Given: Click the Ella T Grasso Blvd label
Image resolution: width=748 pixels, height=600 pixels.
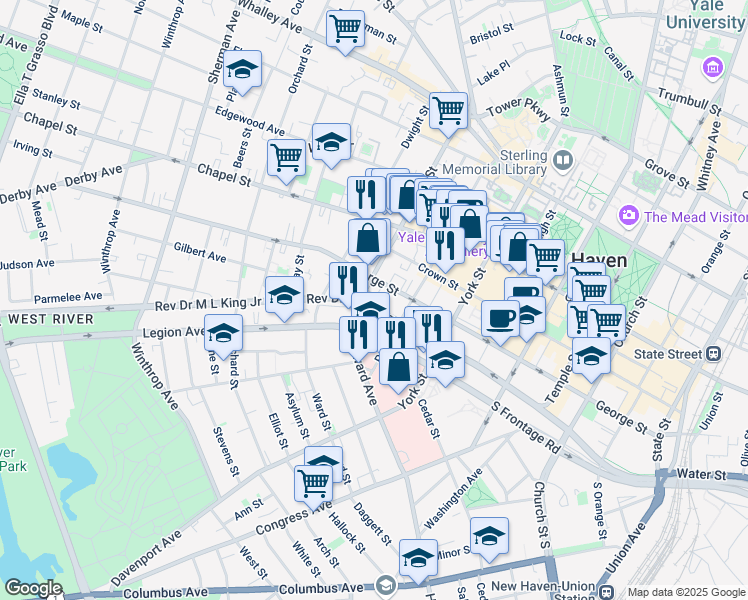Looking at the screenshot, I should [x=35, y=55].
